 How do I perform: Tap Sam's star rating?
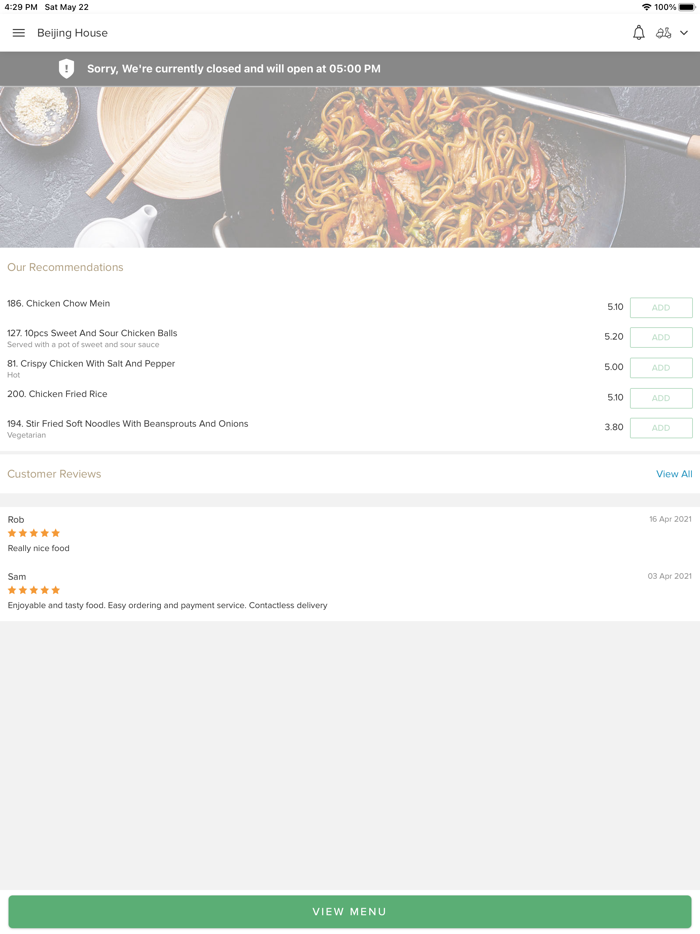34,590
